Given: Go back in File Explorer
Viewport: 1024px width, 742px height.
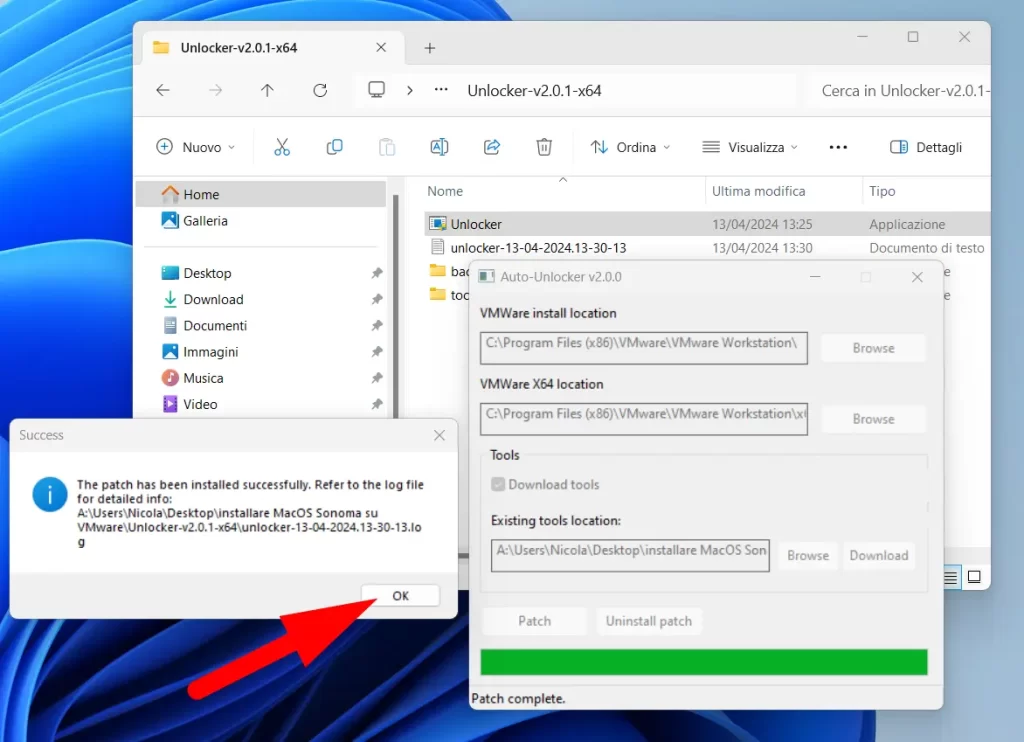Looking at the screenshot, I should pyautogui.click(x=163, y=90).
